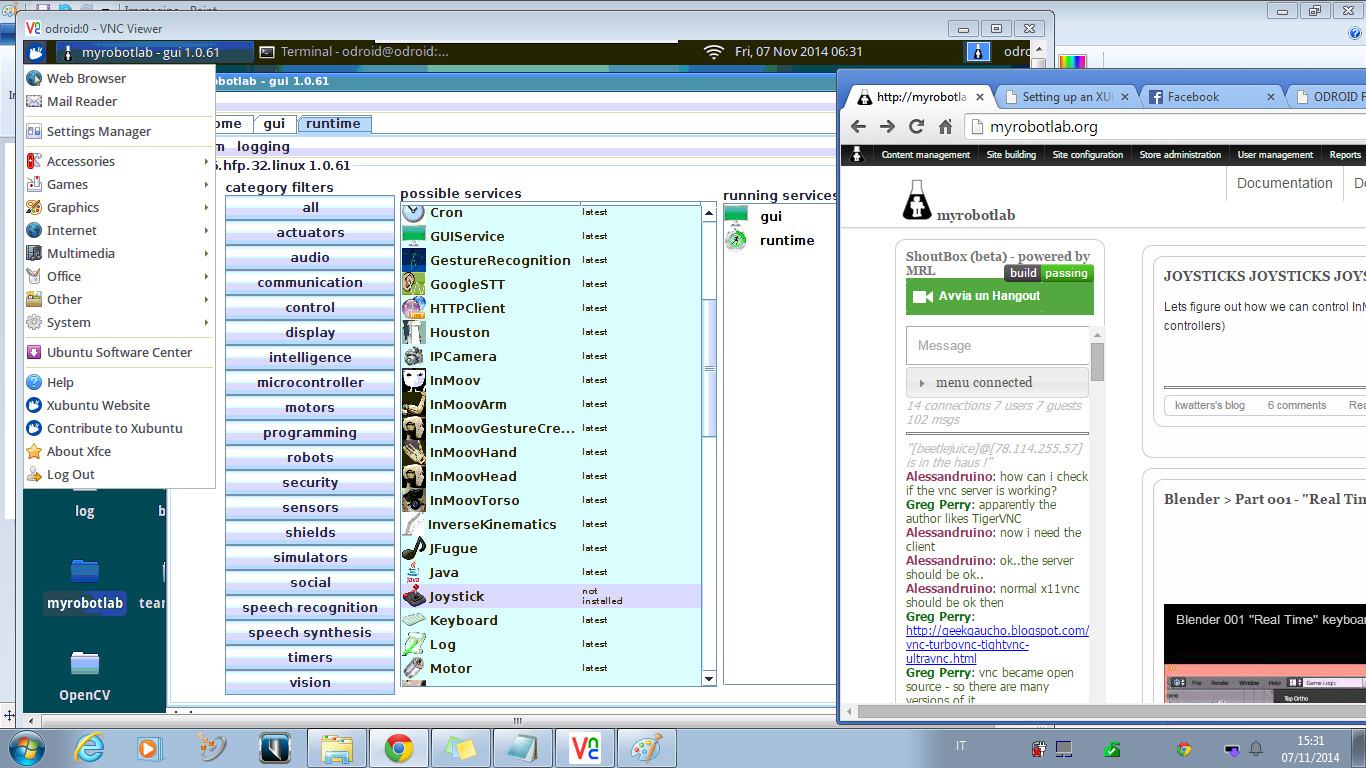1366x768 pixels.
Task: Open Ubuntu Software Center menu entry
Action: pos(119,352)
